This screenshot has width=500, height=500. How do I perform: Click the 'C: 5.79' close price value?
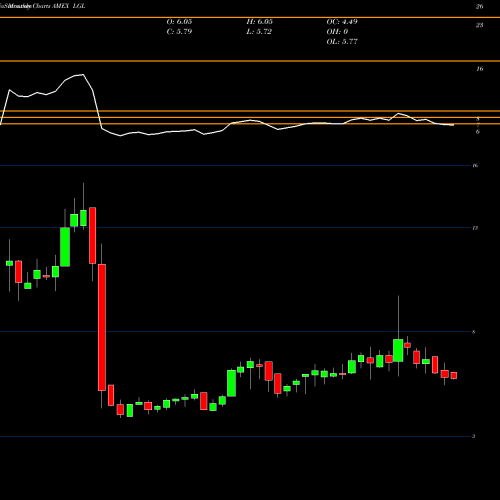[x=179, y=32]
